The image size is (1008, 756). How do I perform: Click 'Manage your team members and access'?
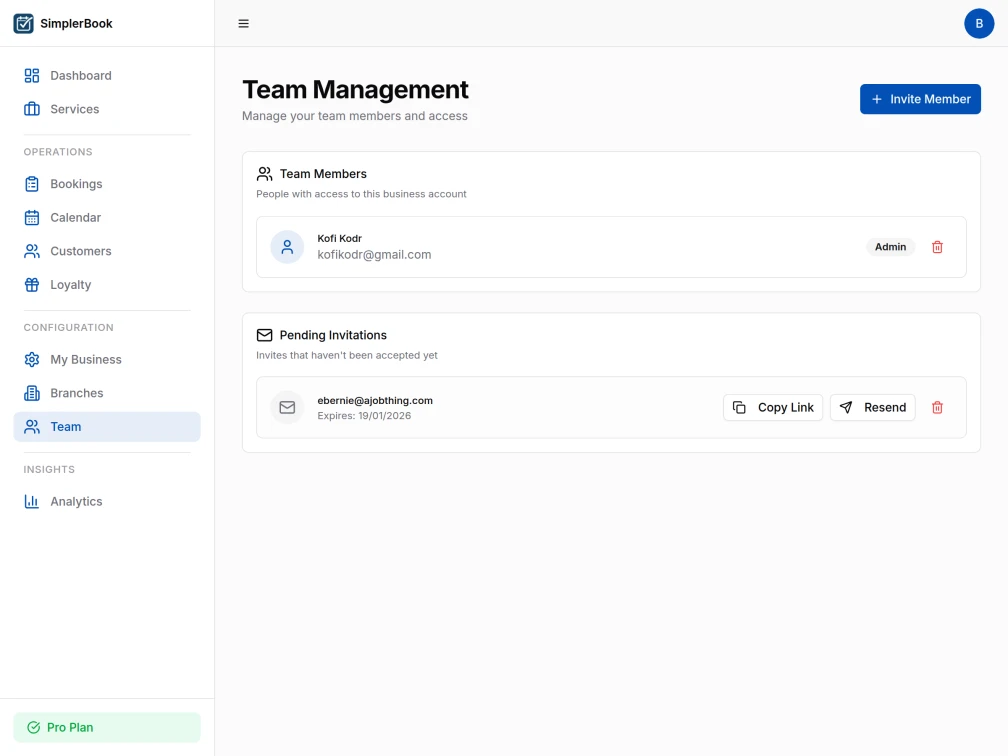[355, 116]
